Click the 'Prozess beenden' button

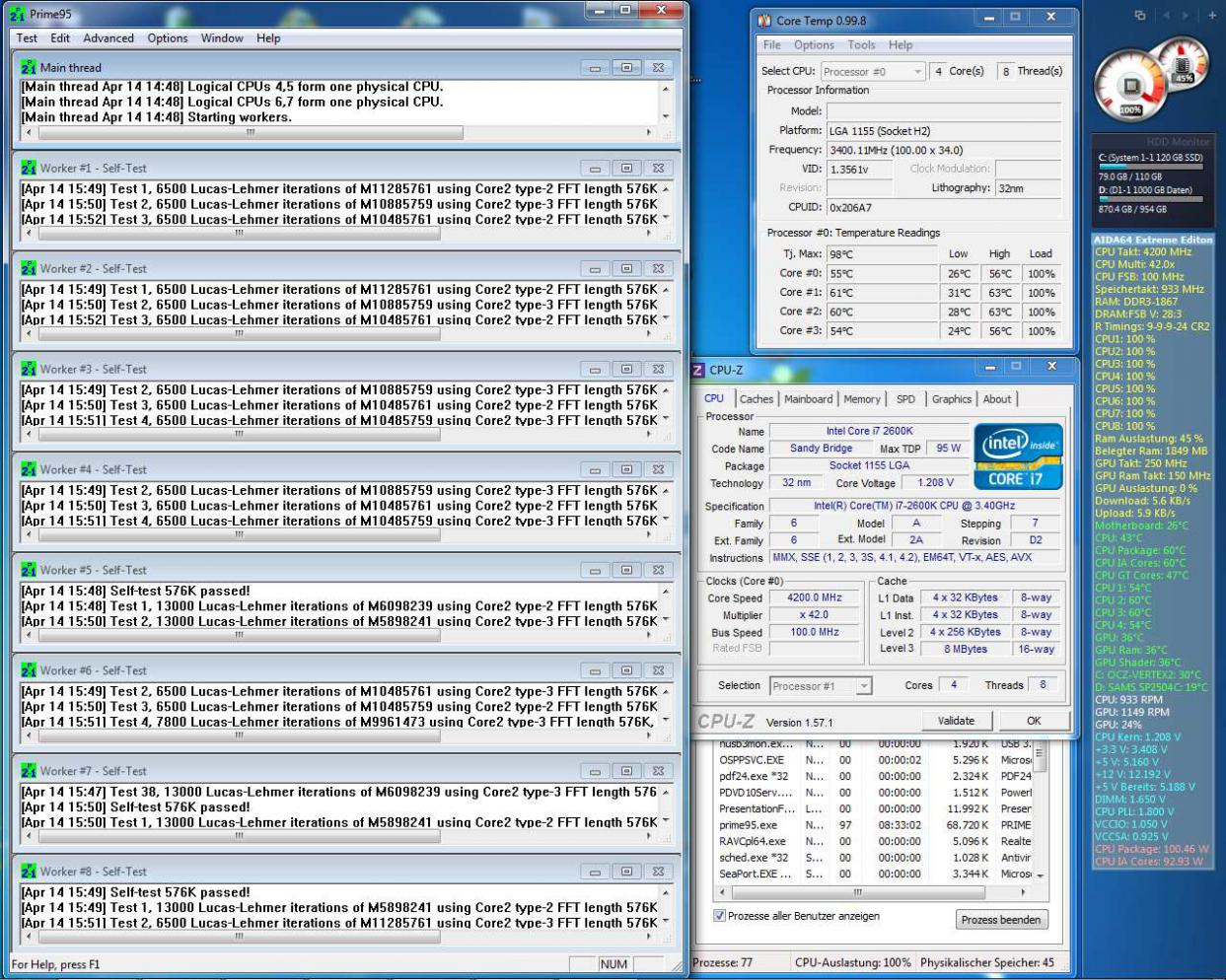point(1001,920)
